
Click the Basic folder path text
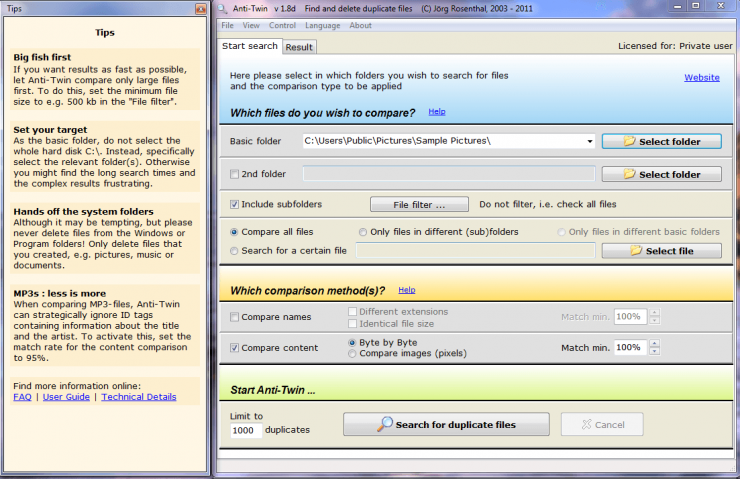point(397,141)
